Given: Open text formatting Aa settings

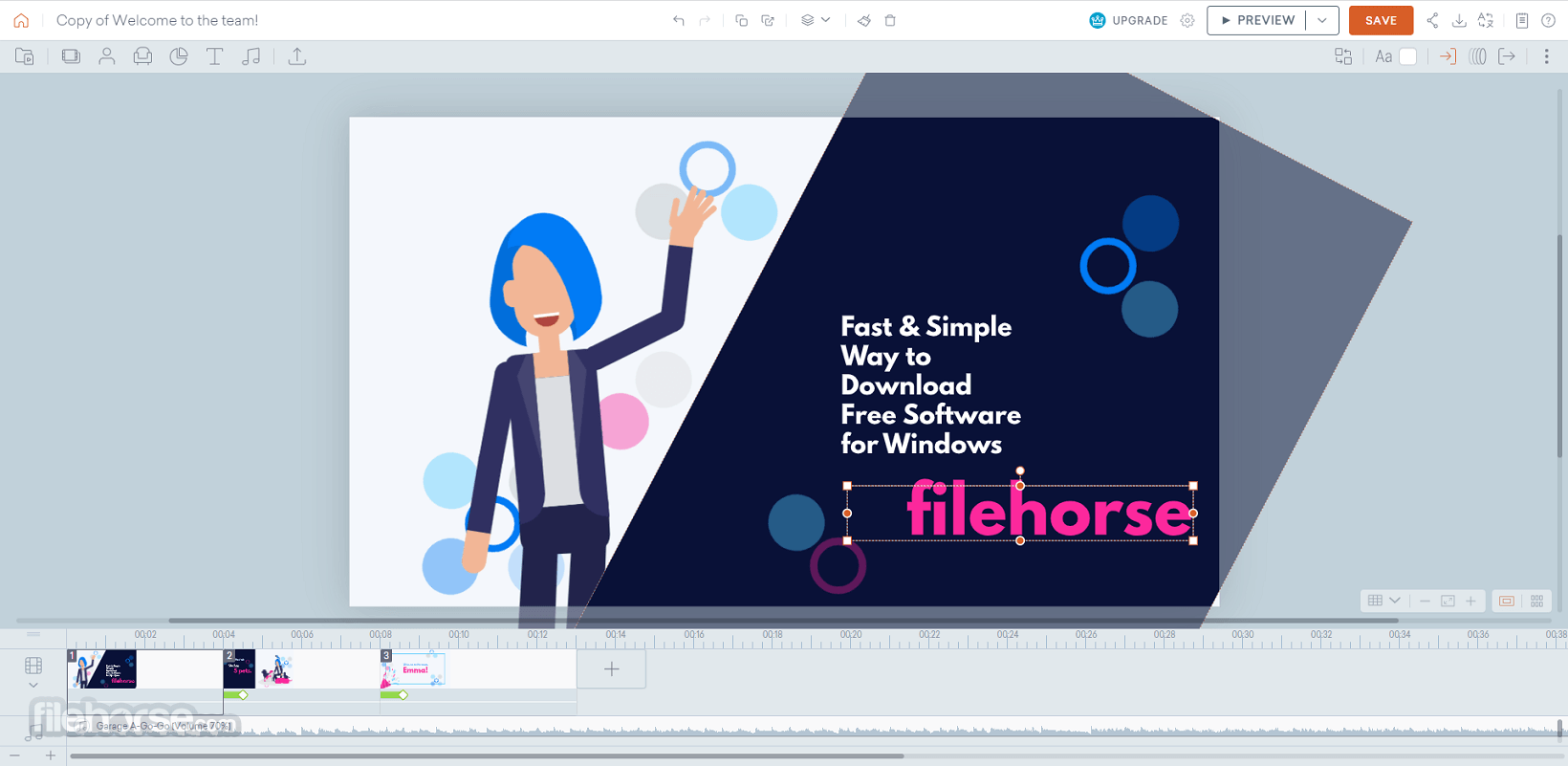Looking at the screenshot, I should pyautogui.click(x=1383, y=56).
